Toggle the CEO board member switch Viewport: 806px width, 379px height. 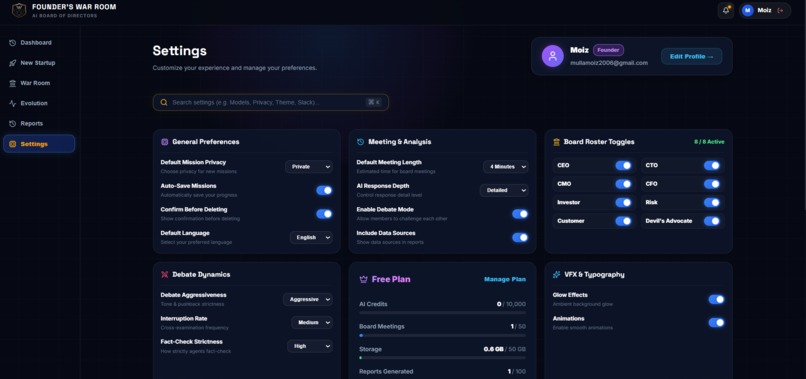coord(623,166)
